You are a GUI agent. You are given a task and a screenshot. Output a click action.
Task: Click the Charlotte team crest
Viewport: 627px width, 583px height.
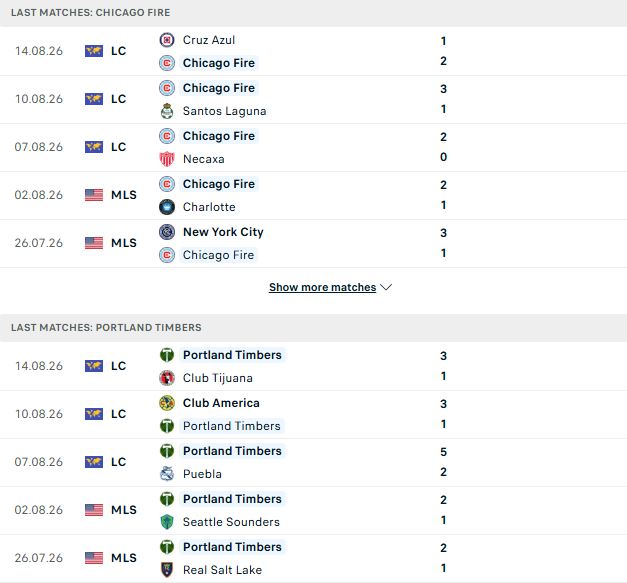coord(167,207)
